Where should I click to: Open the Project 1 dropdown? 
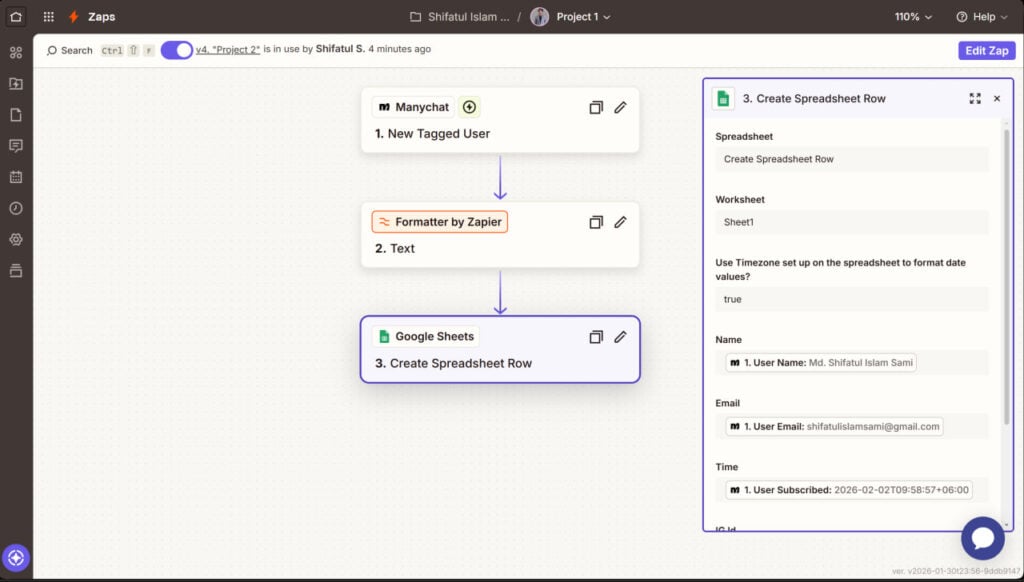pos(583,17)
